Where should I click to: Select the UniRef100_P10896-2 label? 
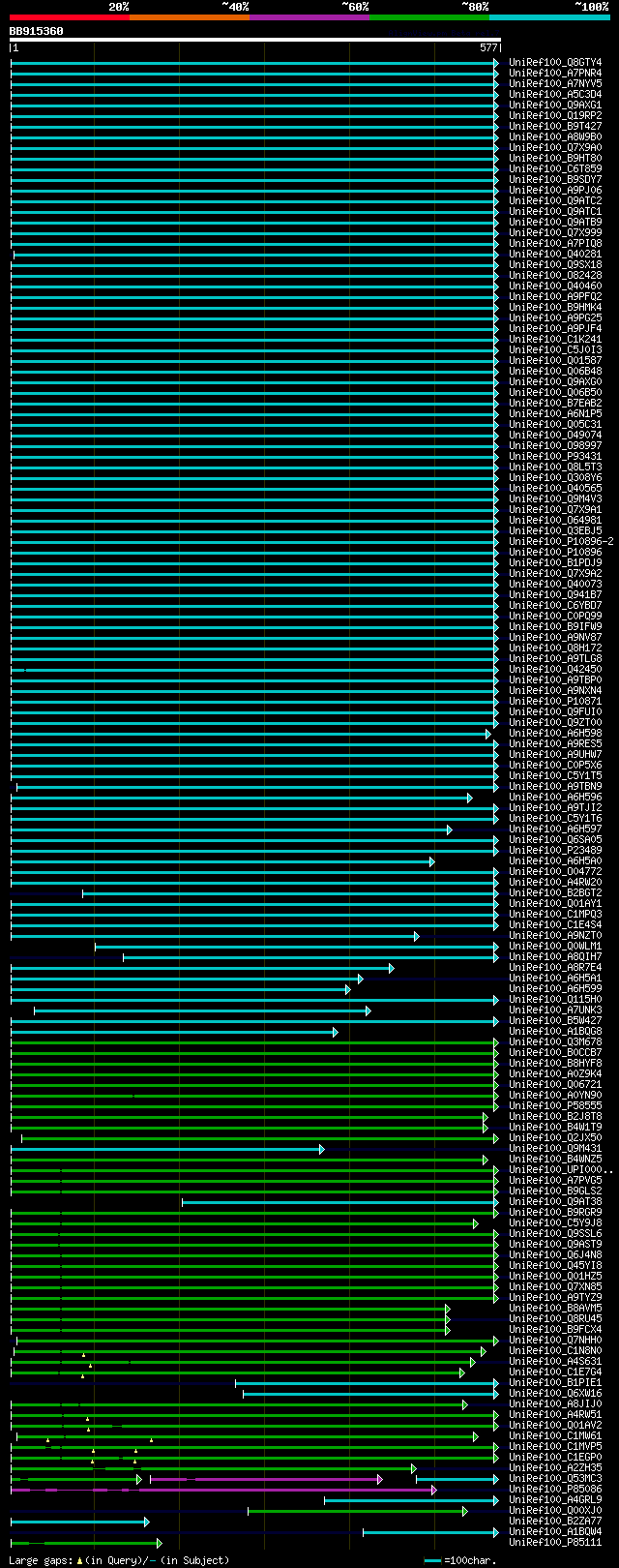[x=561, y=542]
